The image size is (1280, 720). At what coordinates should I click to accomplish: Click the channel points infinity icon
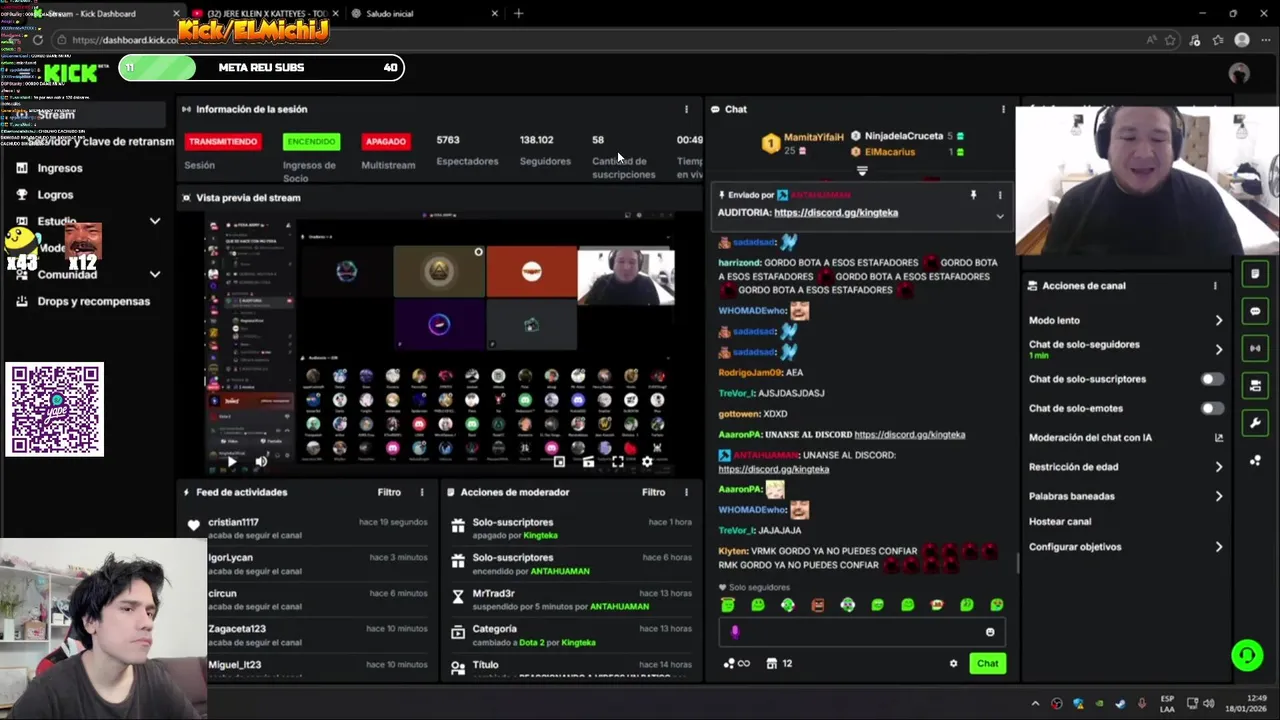click(x=736, y=663)
